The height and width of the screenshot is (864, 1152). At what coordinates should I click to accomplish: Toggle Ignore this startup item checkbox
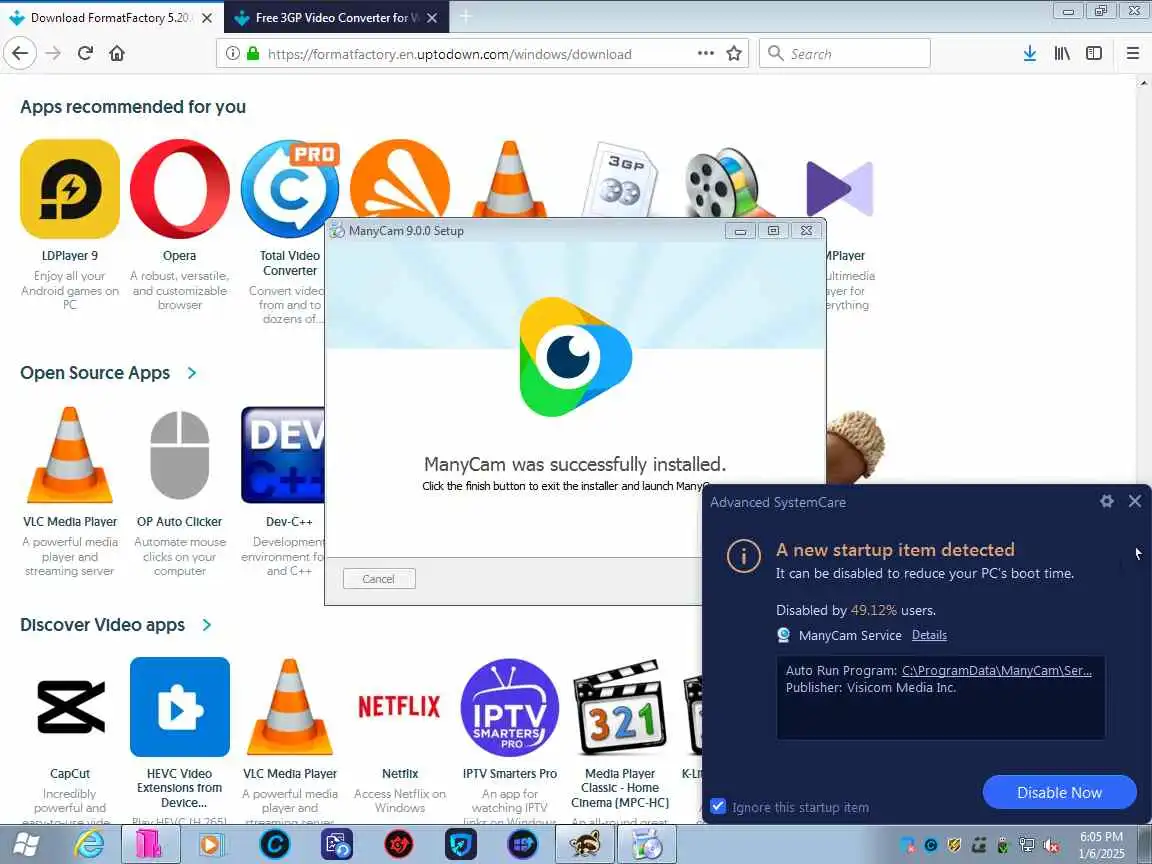point(718,807)
